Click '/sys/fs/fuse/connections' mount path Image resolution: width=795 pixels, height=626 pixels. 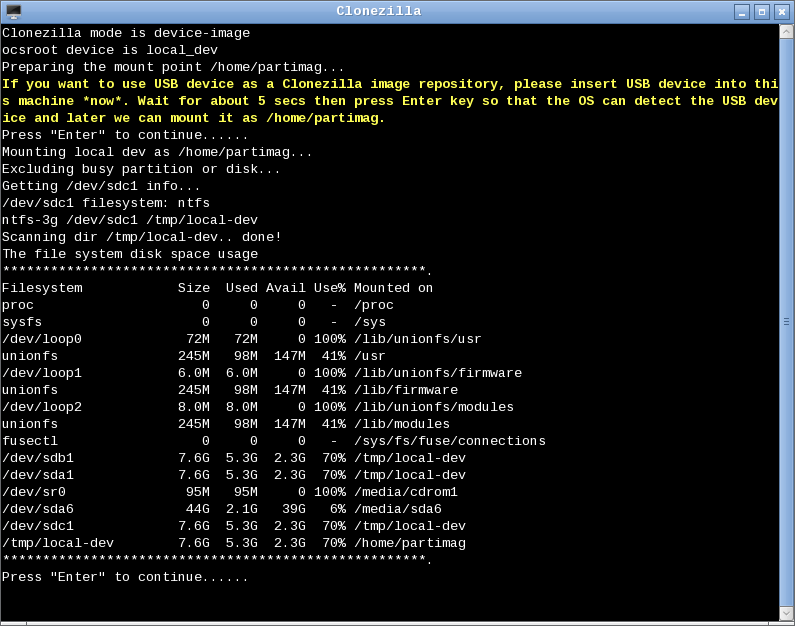[x=450, y=441]
